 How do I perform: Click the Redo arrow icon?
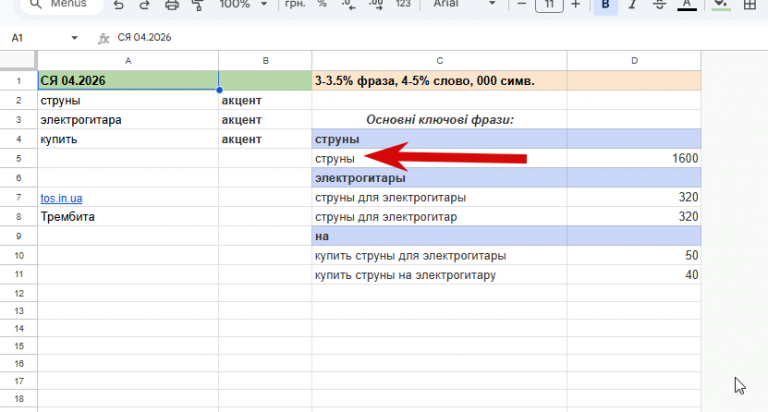click(144, 4)
